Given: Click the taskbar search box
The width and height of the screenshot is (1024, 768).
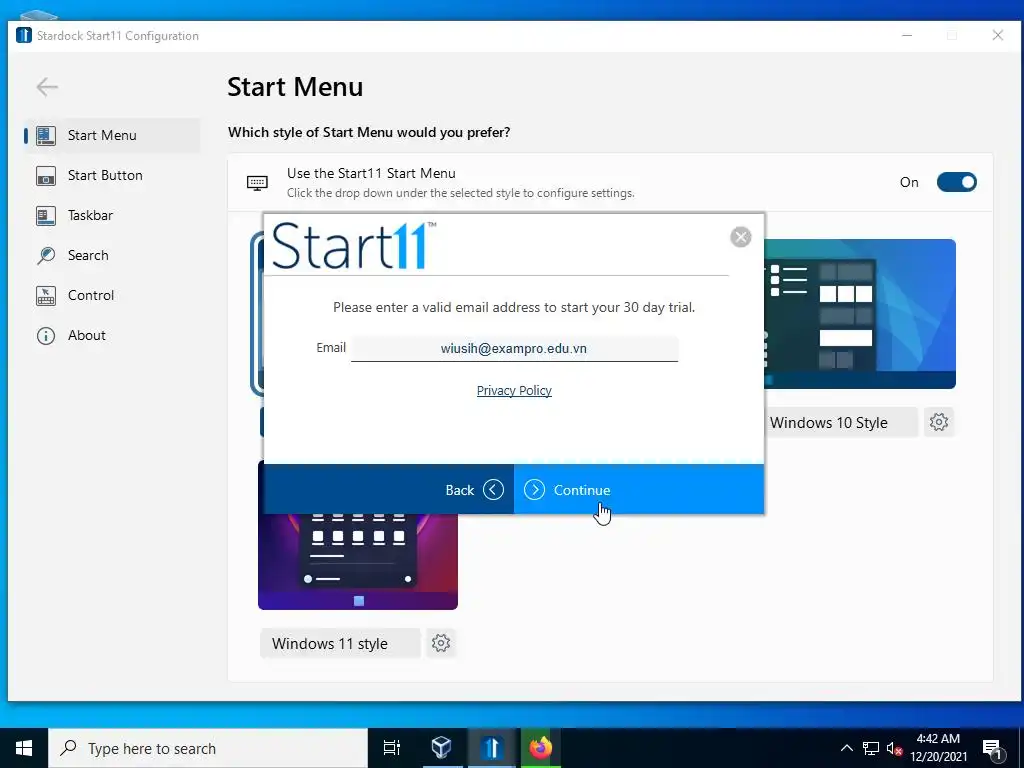Looking at the screenshot, I should tap(208, 748).
